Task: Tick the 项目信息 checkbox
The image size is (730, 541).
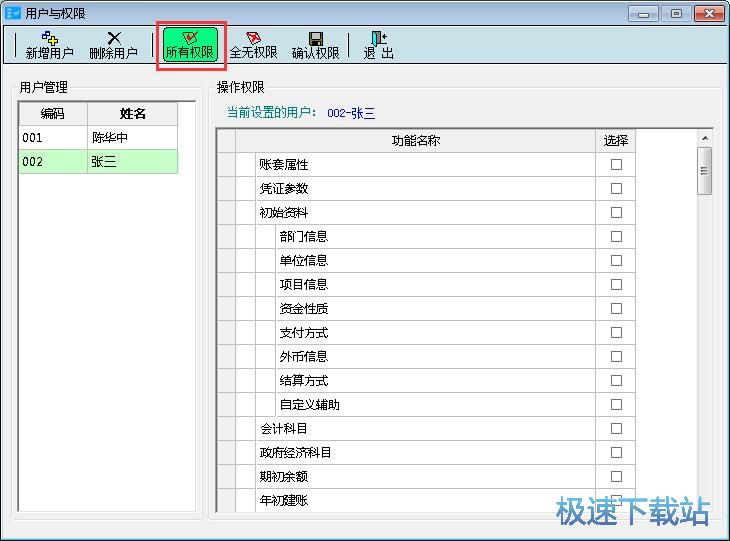Action: pos(616,284)
